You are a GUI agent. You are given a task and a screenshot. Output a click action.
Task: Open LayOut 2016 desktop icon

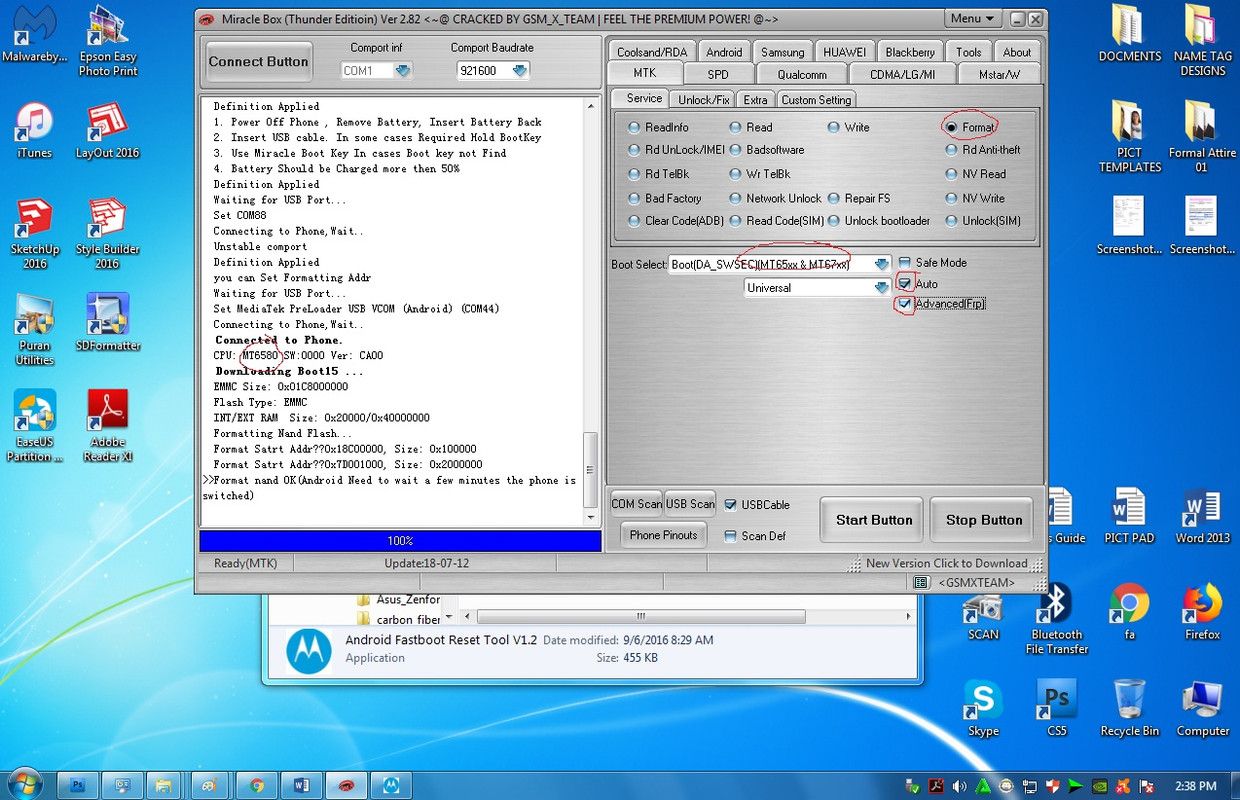pos(107,131)
